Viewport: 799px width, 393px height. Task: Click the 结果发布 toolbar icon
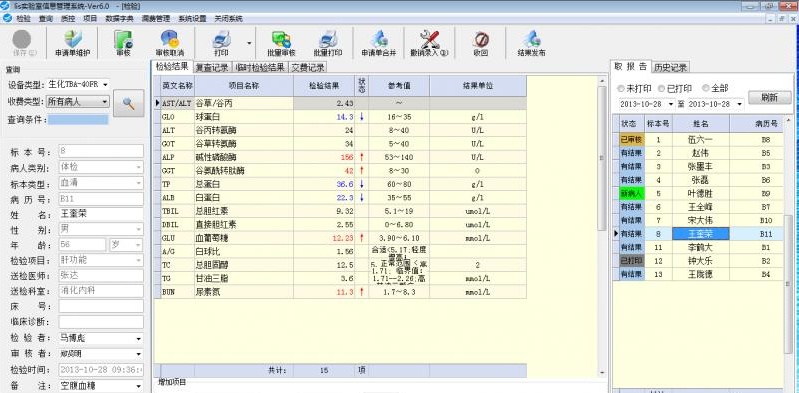coord(531,39)
